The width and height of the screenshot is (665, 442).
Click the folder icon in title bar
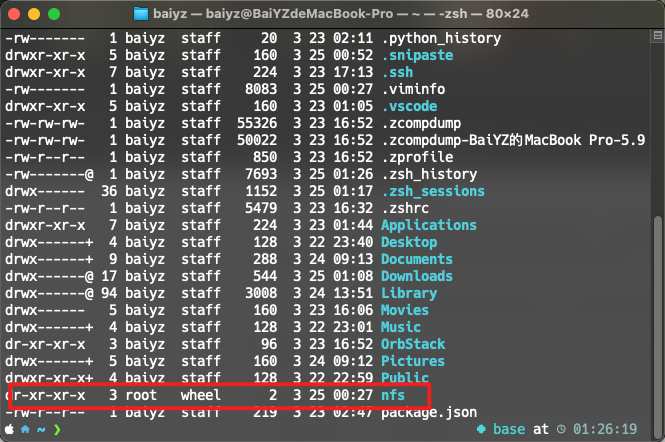point(143,14)
